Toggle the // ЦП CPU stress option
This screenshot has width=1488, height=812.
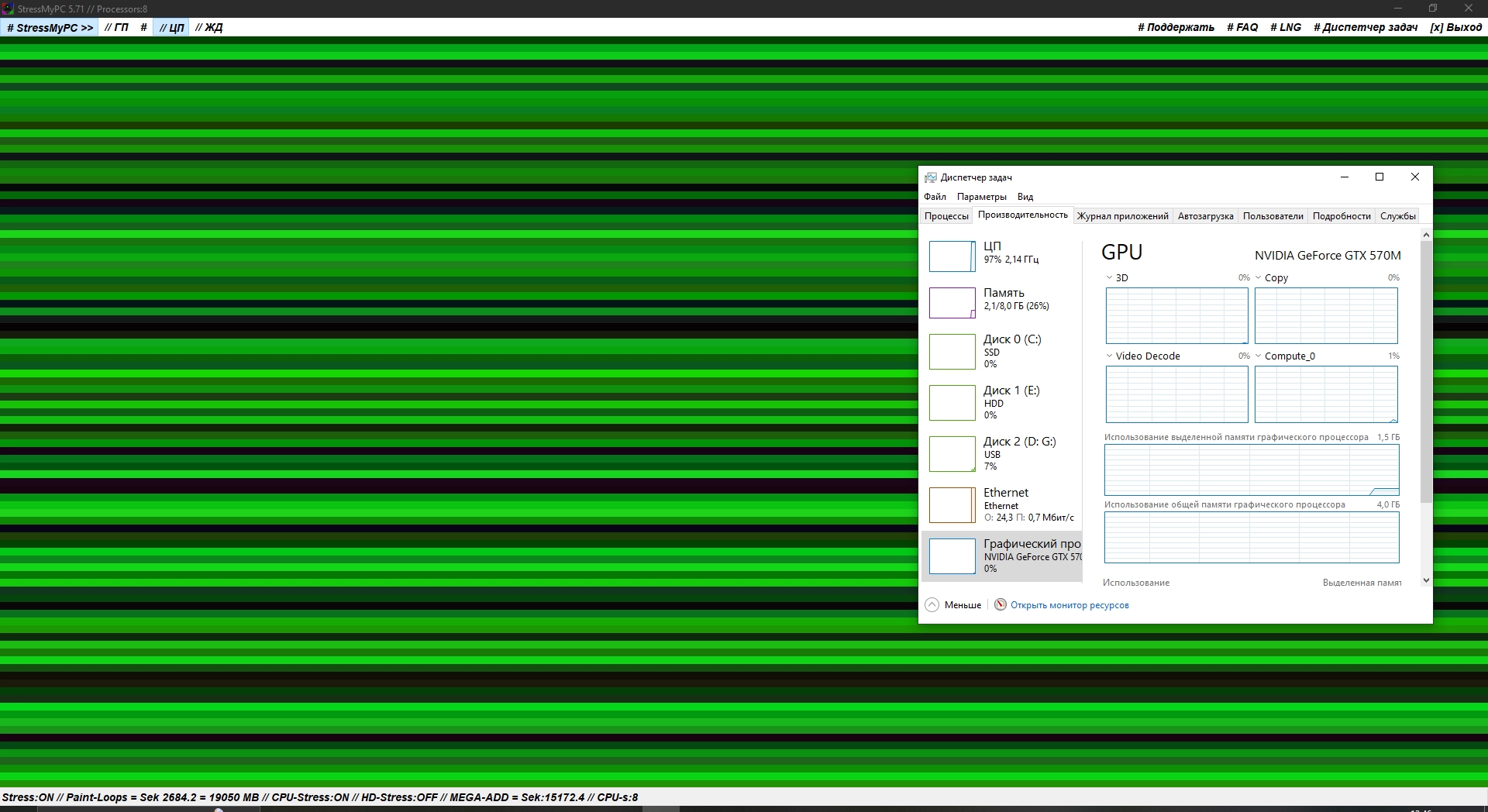171,28
